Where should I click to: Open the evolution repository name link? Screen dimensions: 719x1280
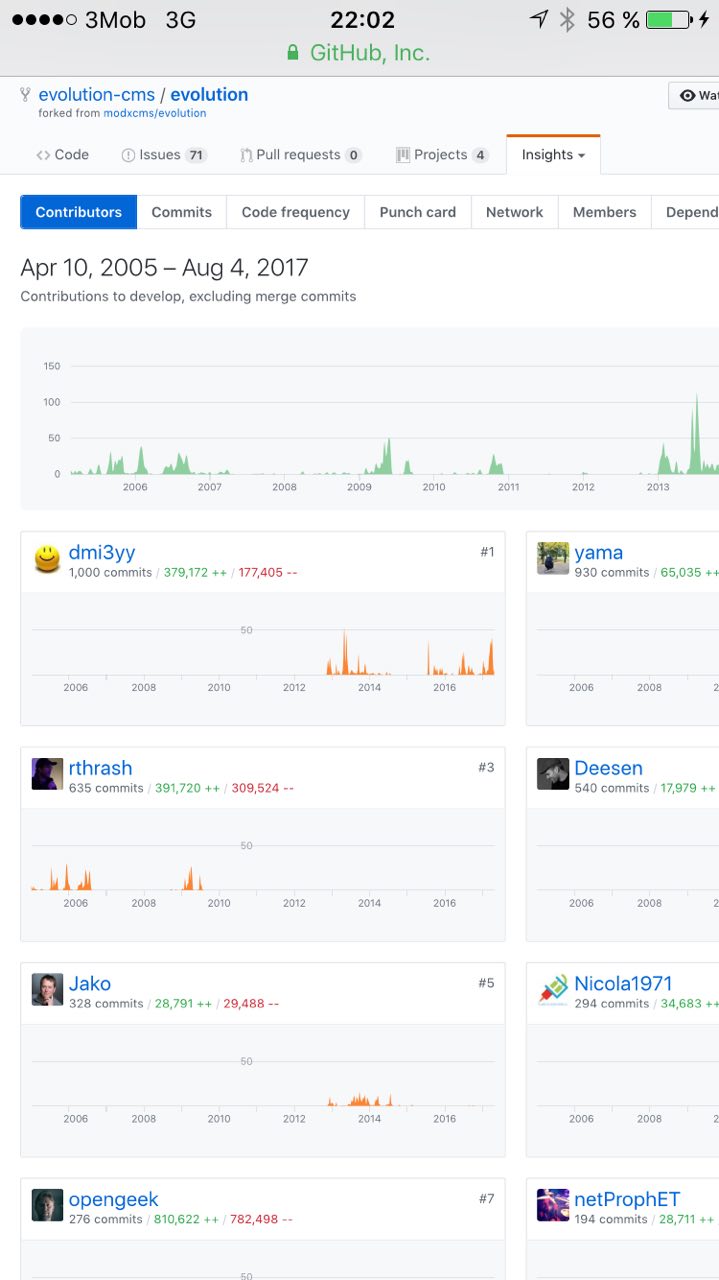pyautogui.click(x=209, y=95)
